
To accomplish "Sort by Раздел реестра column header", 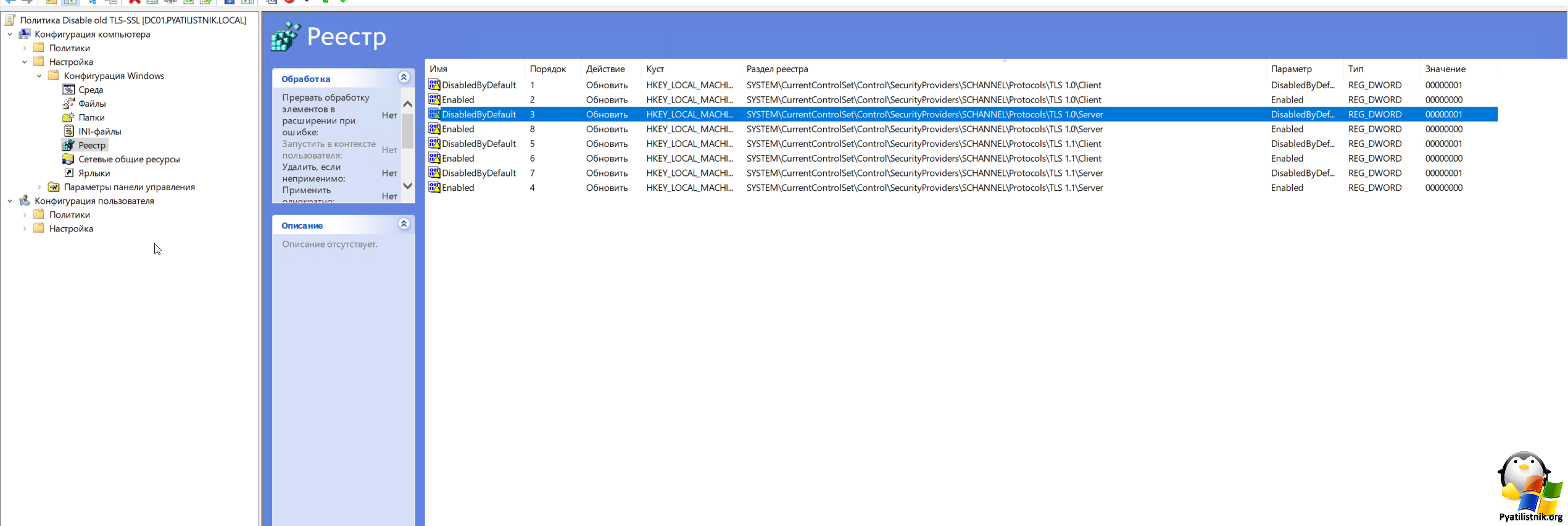I will [x=777, y=69].
